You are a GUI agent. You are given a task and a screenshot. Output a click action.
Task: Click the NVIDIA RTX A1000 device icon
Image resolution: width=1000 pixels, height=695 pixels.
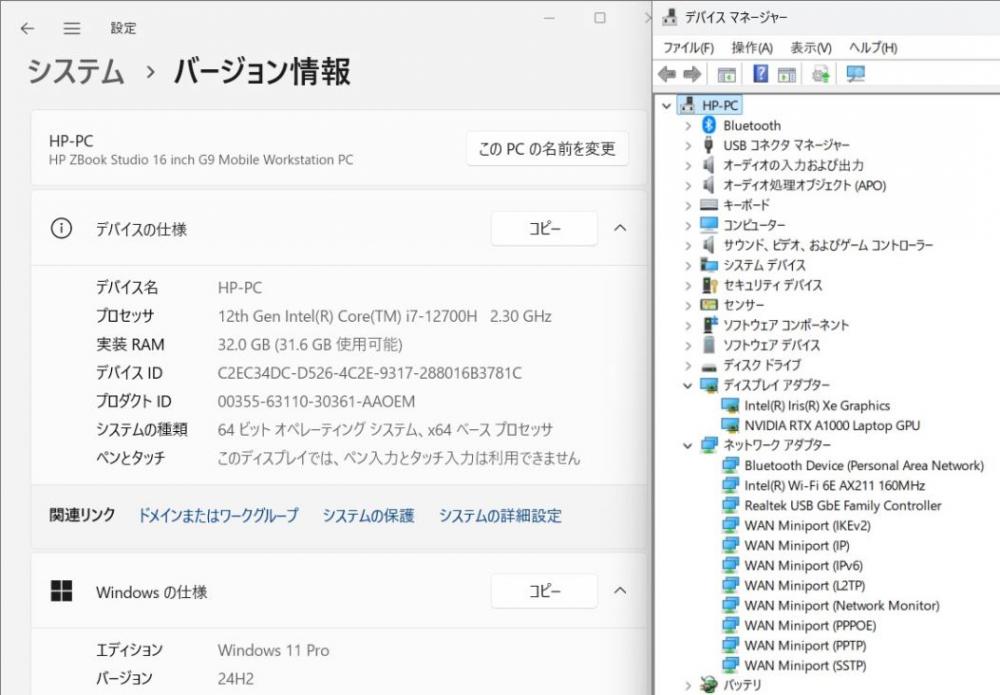point(730,425)
